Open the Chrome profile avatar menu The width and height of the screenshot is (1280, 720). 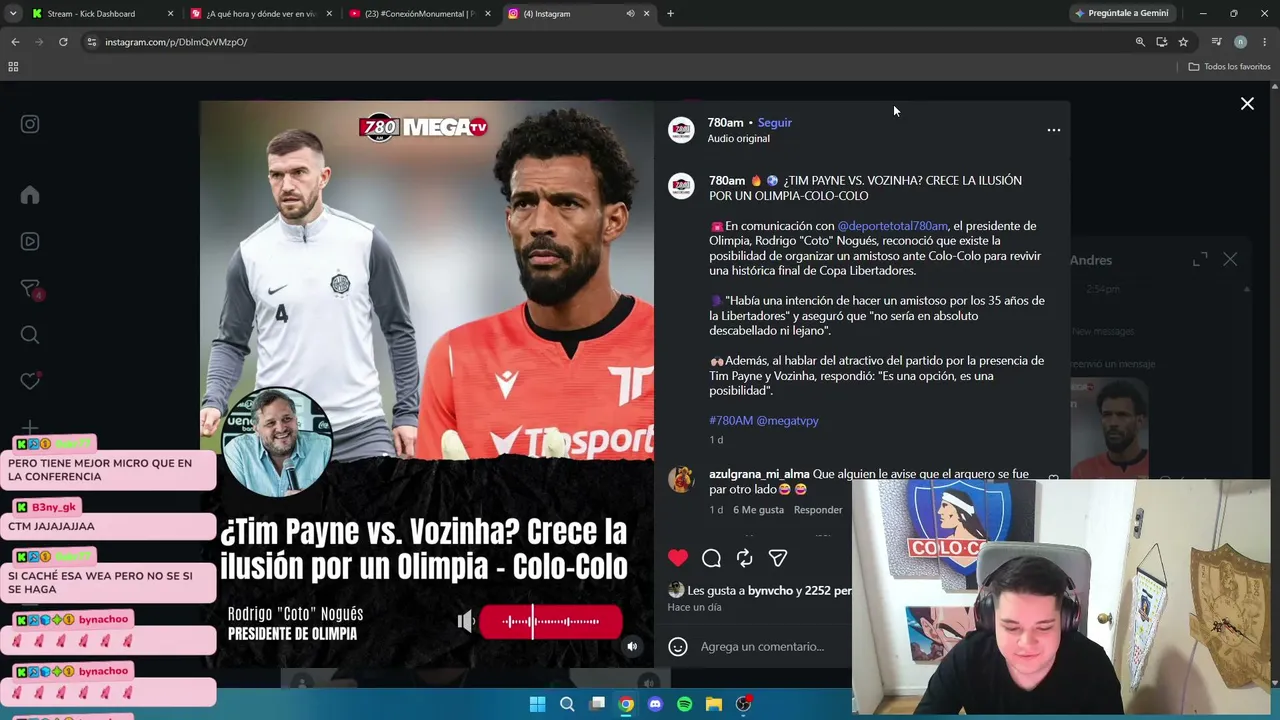pos(1240,42)
